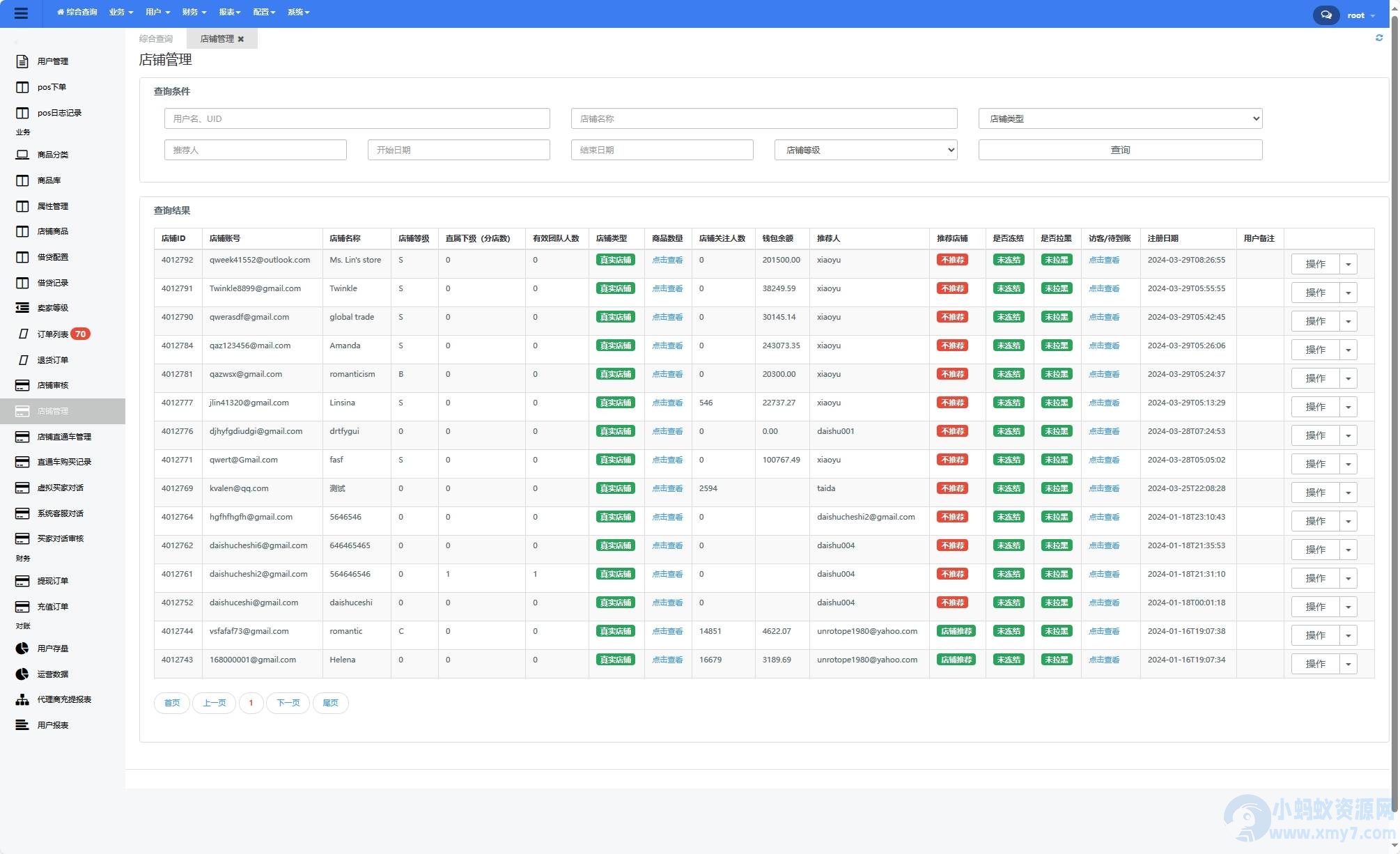The image size is (1400, 854).
Task: Click the refresh icon at top right
Action: pyautogui.click(x=1379, y=38)
